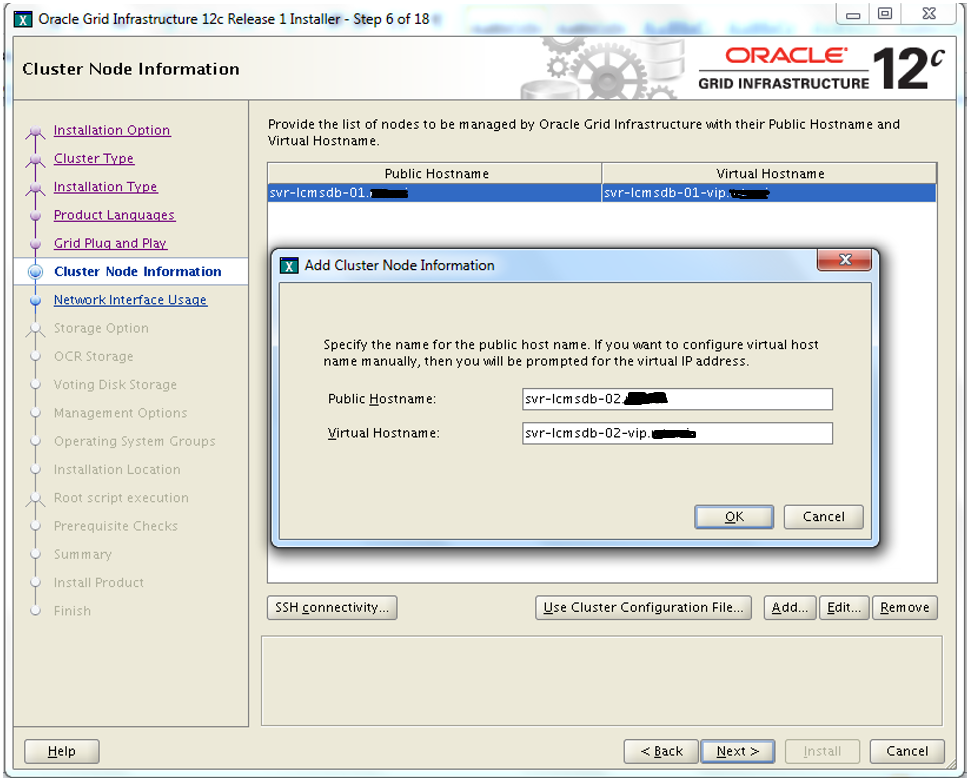Image resolution: width=967 pixels, height=778 pixels.
Task: Click the Public Hostname column header
Action: [x=435, y=173]
